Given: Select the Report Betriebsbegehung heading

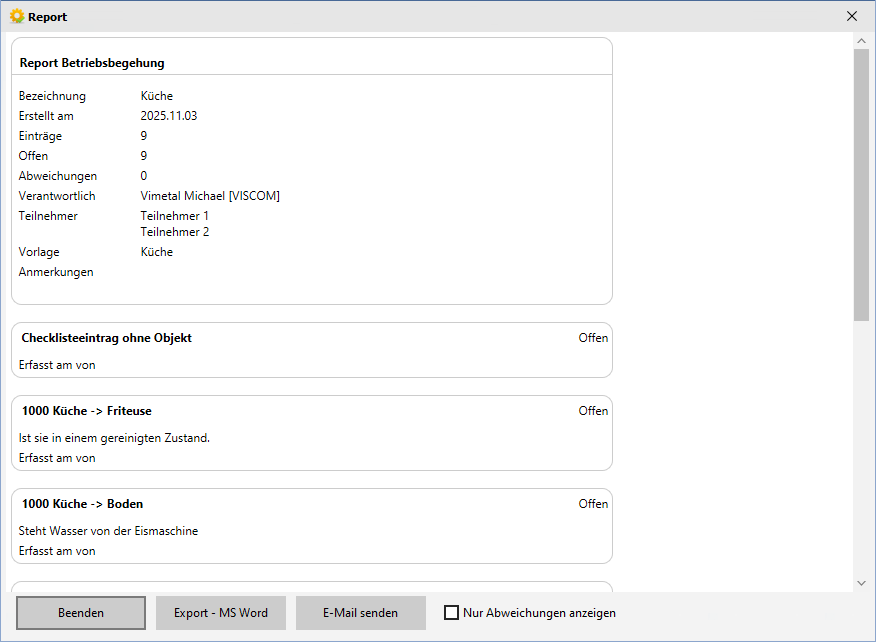Looking at the screenshot, I should pos(92,63).
